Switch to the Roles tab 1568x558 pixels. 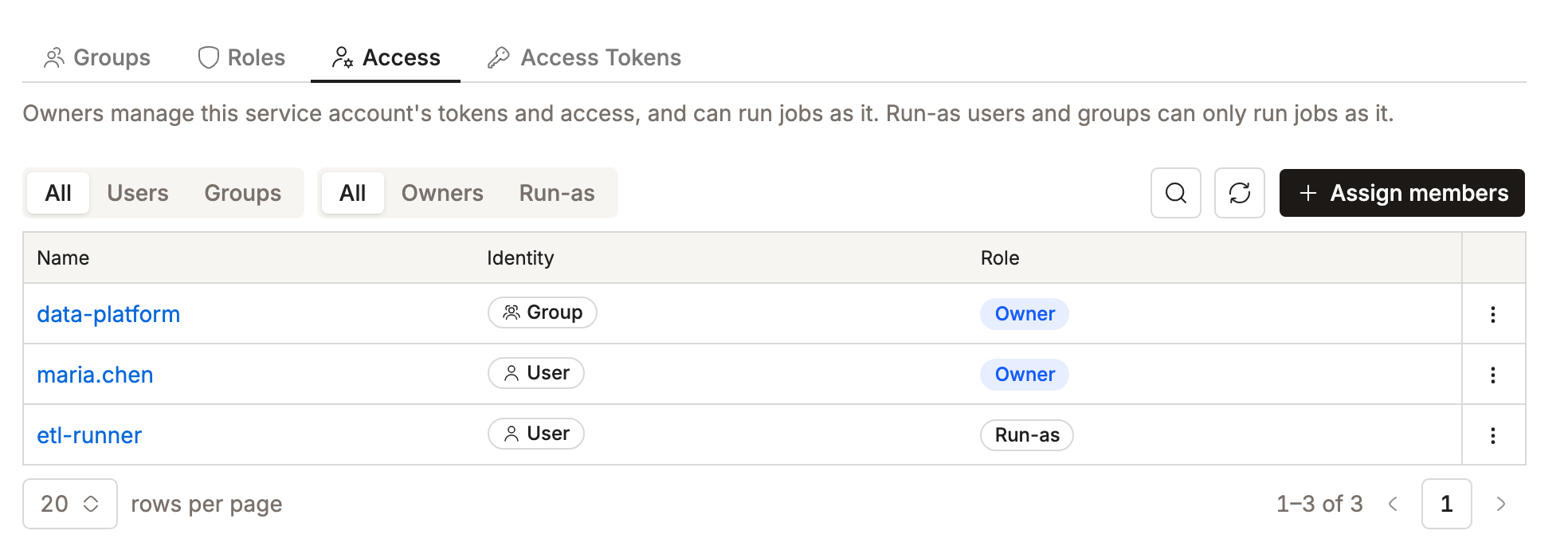pyautogui.click(x=241, y=57)
